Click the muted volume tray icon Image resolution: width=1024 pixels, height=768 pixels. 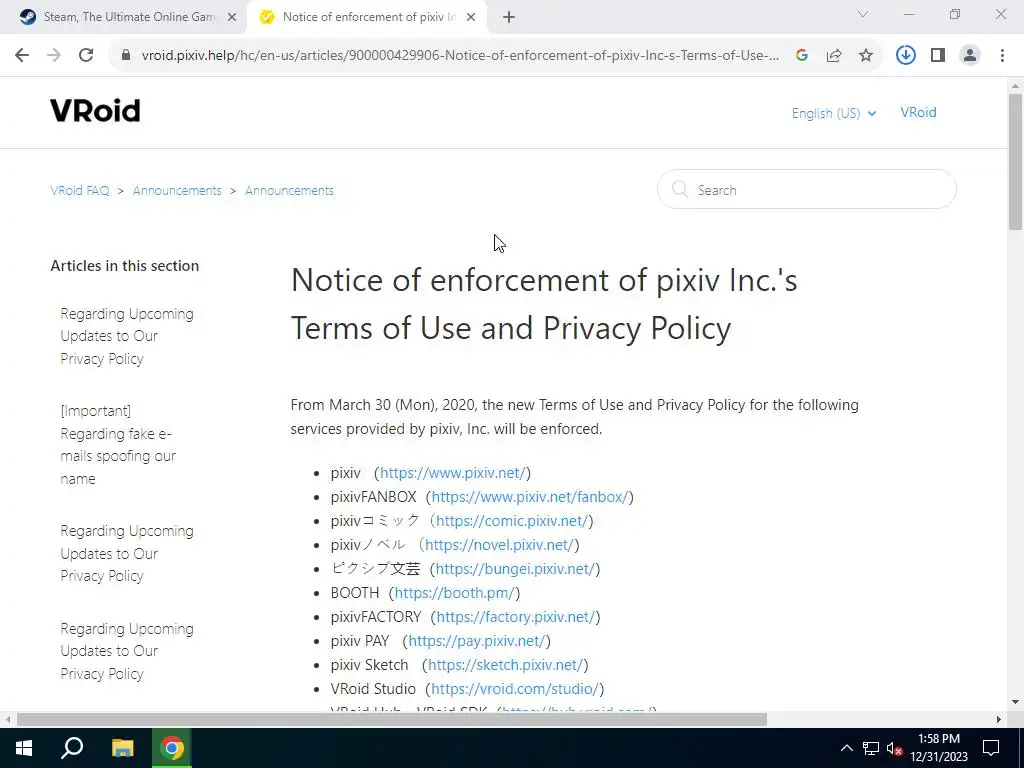[x=894, y=748]
